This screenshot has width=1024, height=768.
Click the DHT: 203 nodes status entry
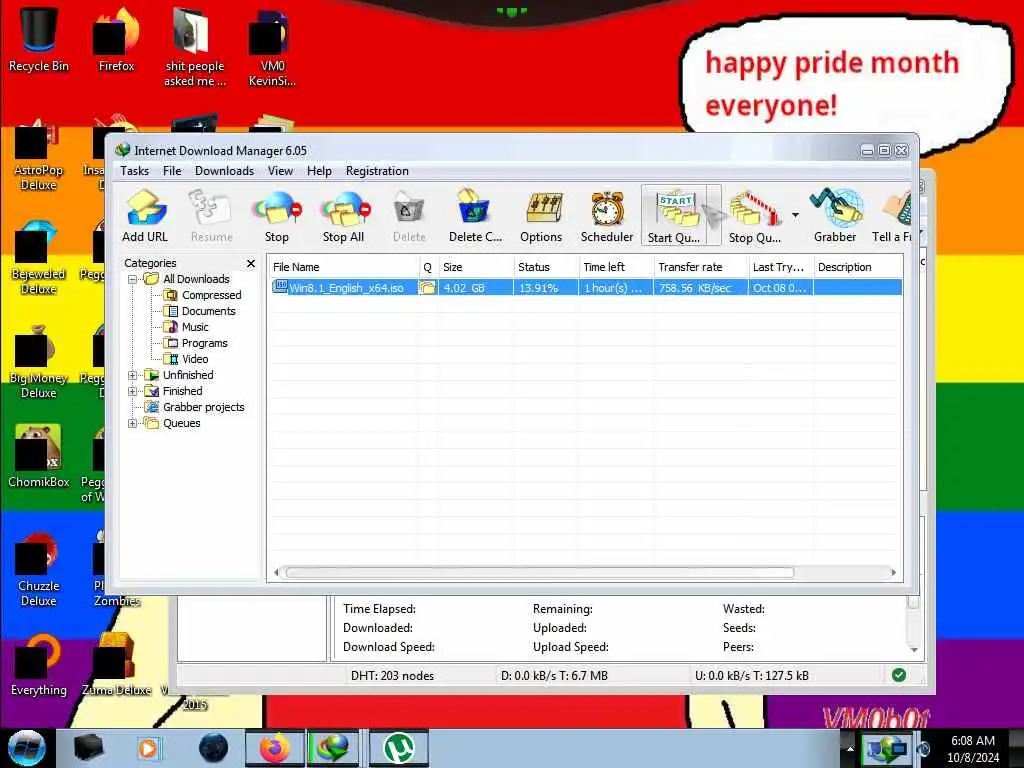point(392,676)
